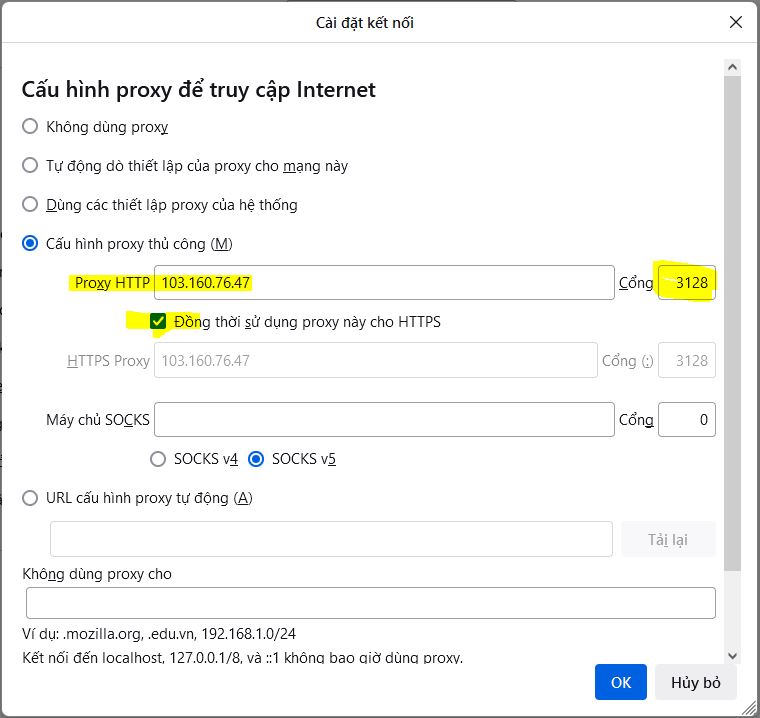Viewport: 760px width, 718px height.
Task: Select Cấu hình proxy thủ công radio
Action: [30, 244]
